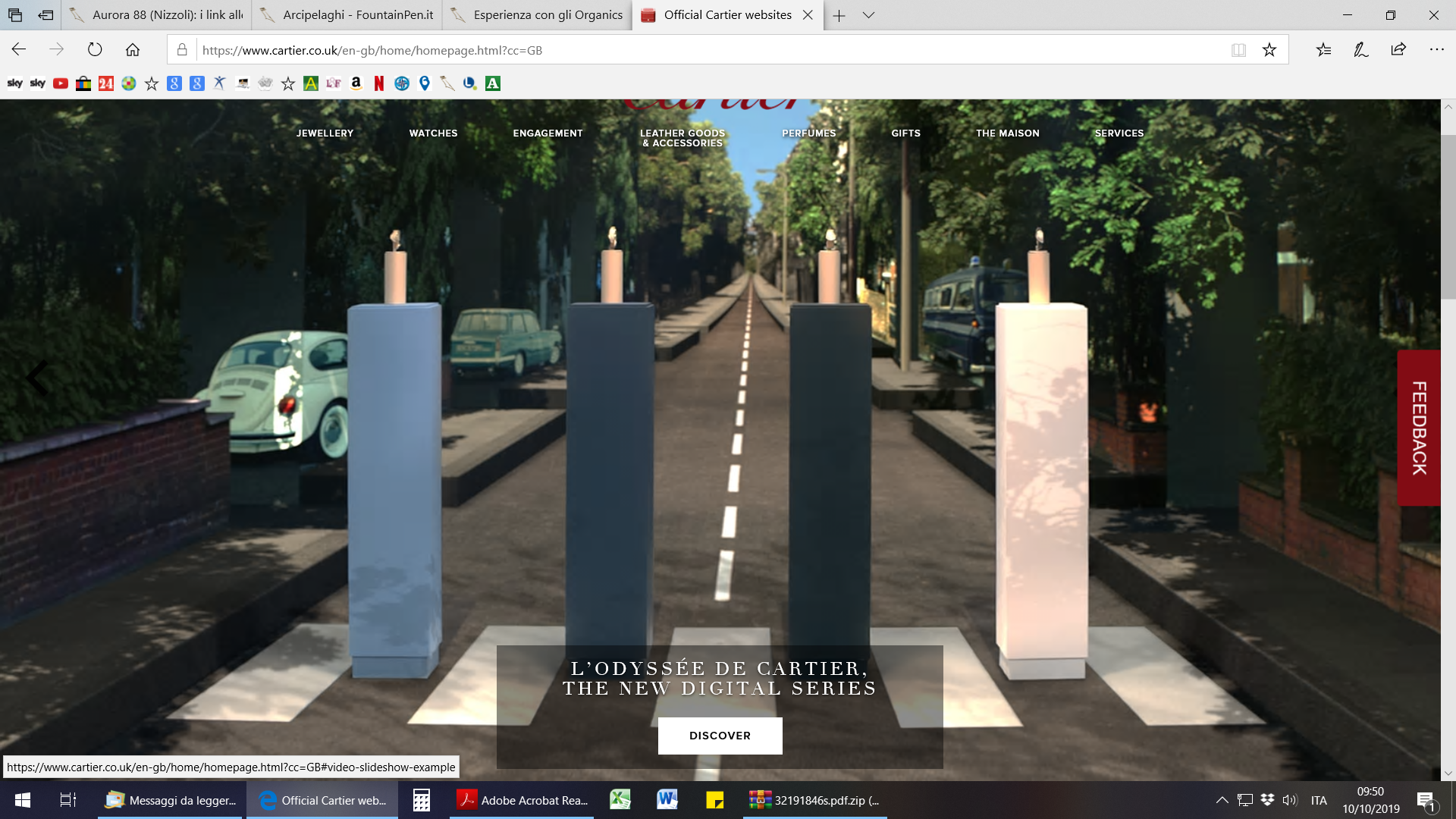The height and width of the screenshot is (819, 1456).
Task: Open the Favorites hub icon
Action: [1323, 50]
